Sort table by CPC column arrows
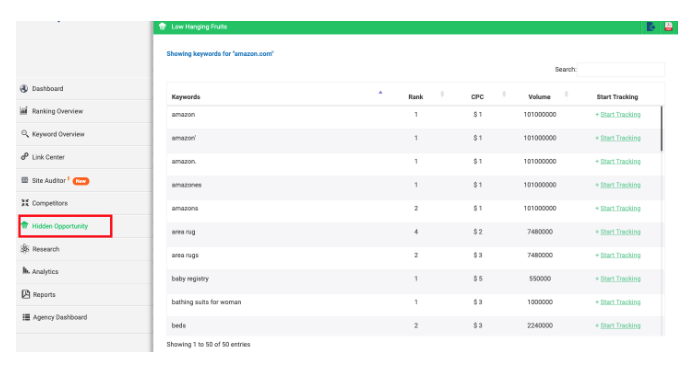The image size is (689, 370). click(504, 94)
